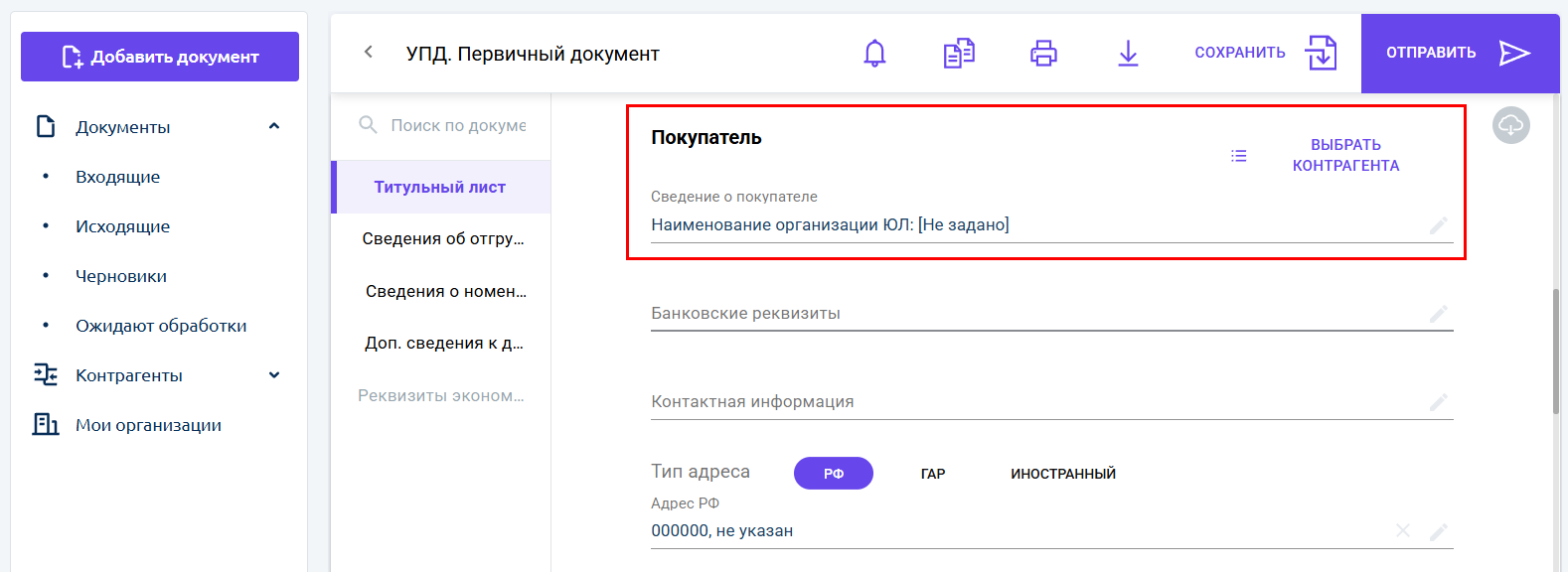Collapse the Документы section
Screen dimensions: 1568x572
tap(274, 126)
